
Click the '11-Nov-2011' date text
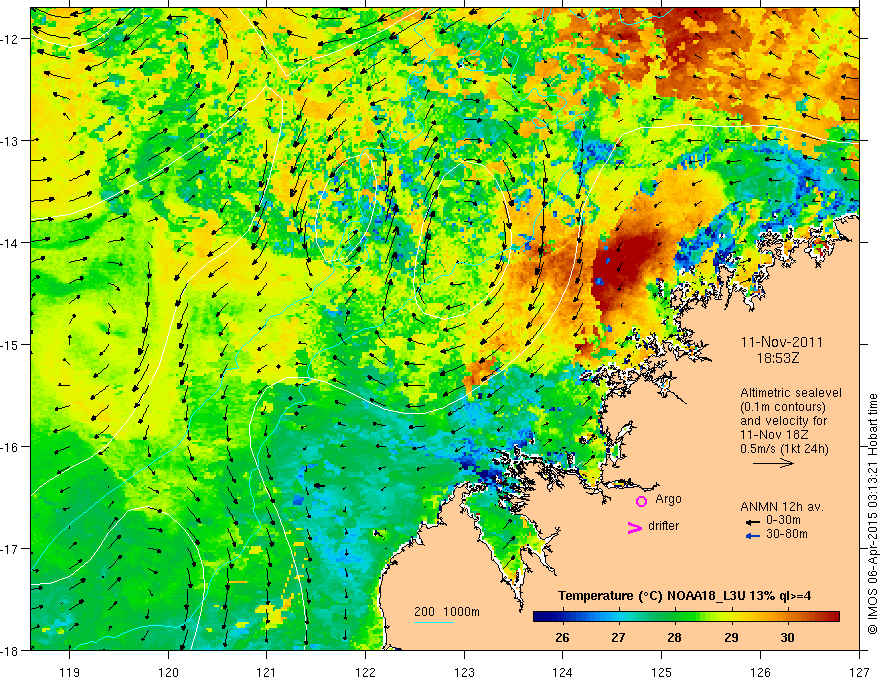point(782,342)
